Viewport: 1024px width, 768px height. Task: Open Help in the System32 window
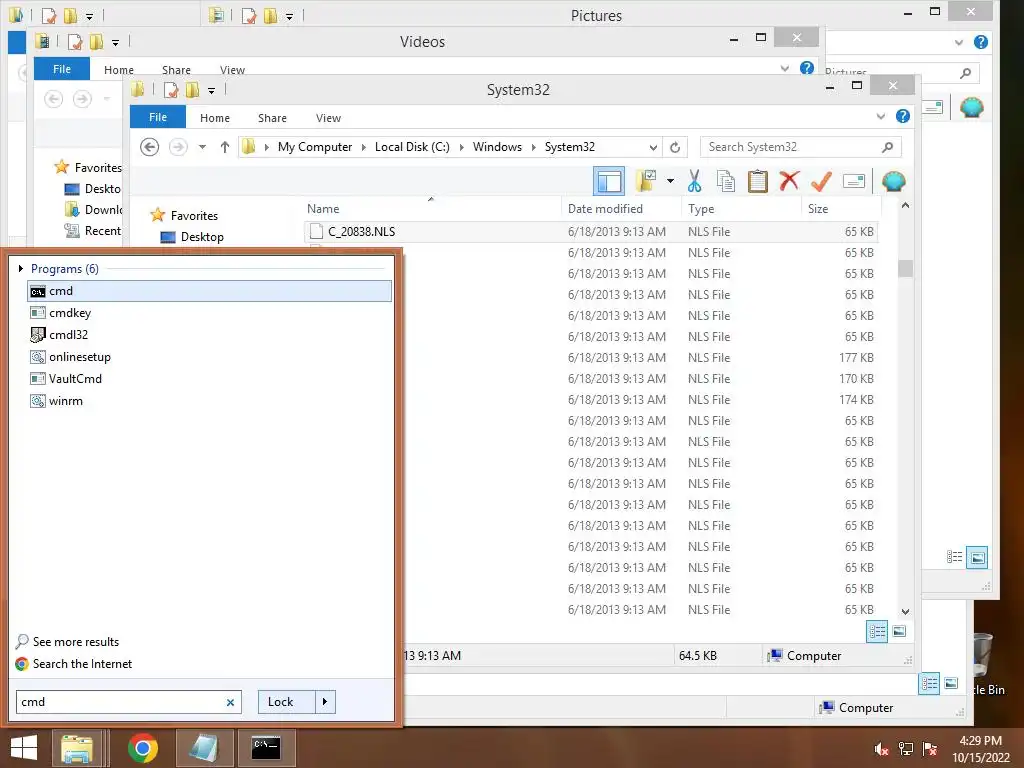[x=903, y=116]
